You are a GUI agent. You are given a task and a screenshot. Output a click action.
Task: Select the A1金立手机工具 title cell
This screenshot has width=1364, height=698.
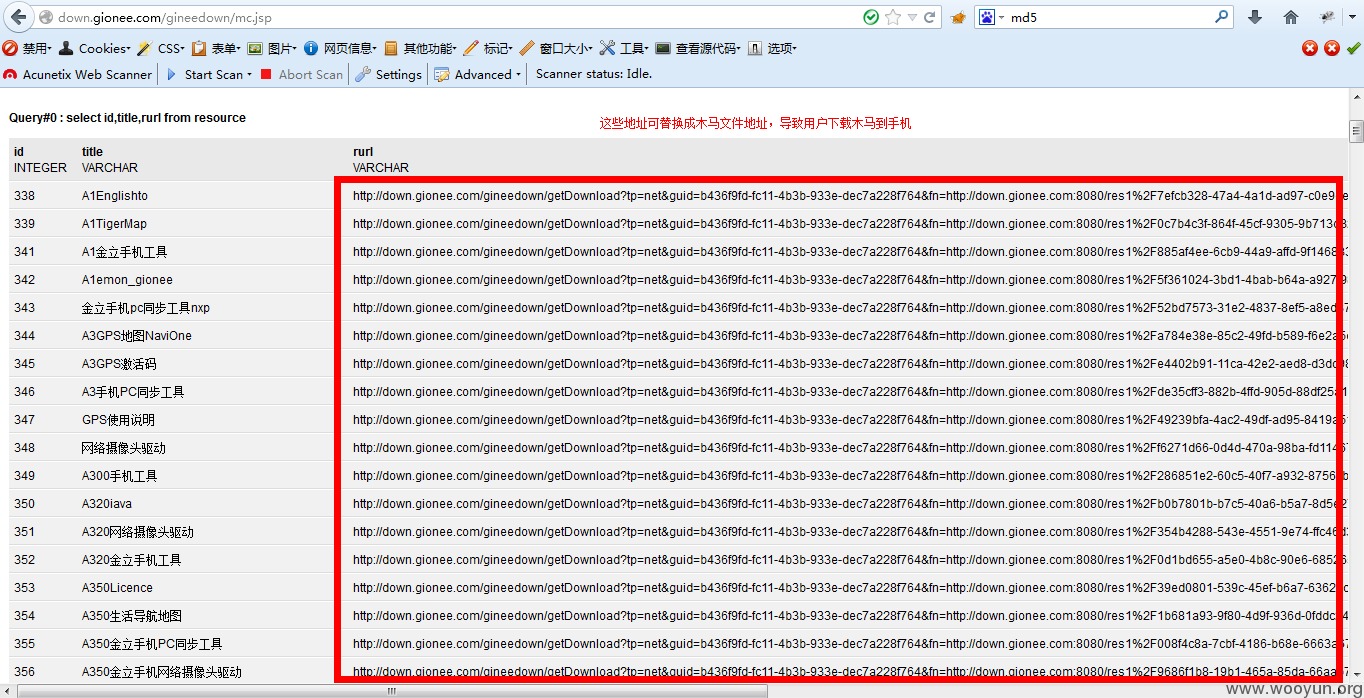pyautogui.click(x=125, y=252)
